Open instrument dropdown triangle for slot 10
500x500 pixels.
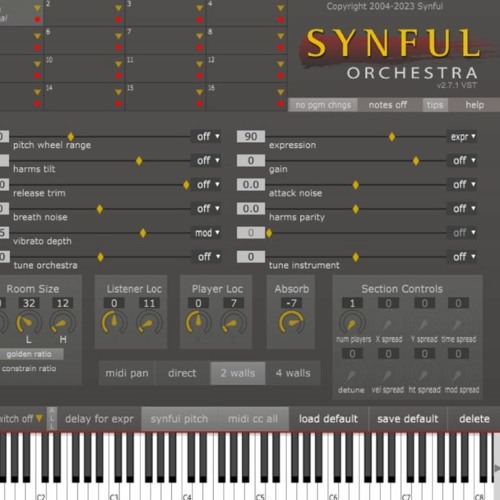[119, 64]
